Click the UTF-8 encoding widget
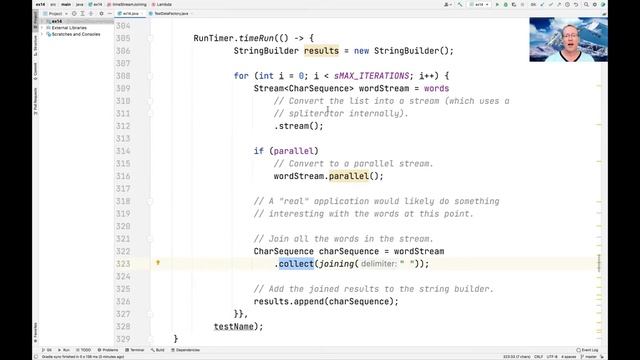This screenshot has width=640, height=360. [x=552, y=357]
